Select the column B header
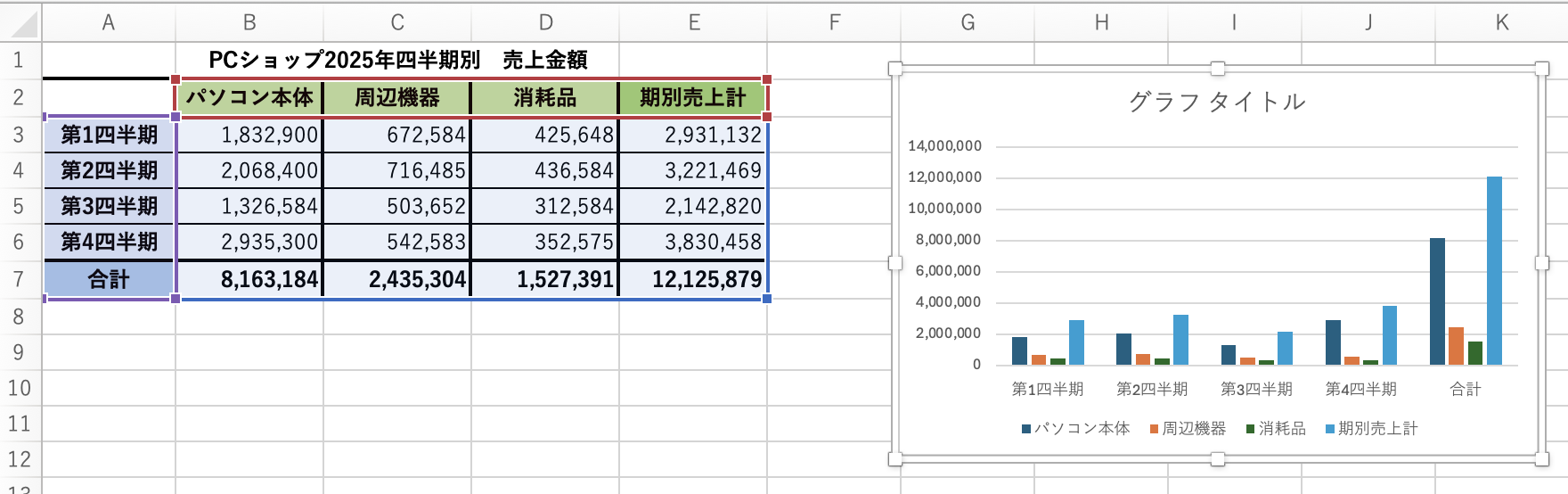 [x=249, y=22]
